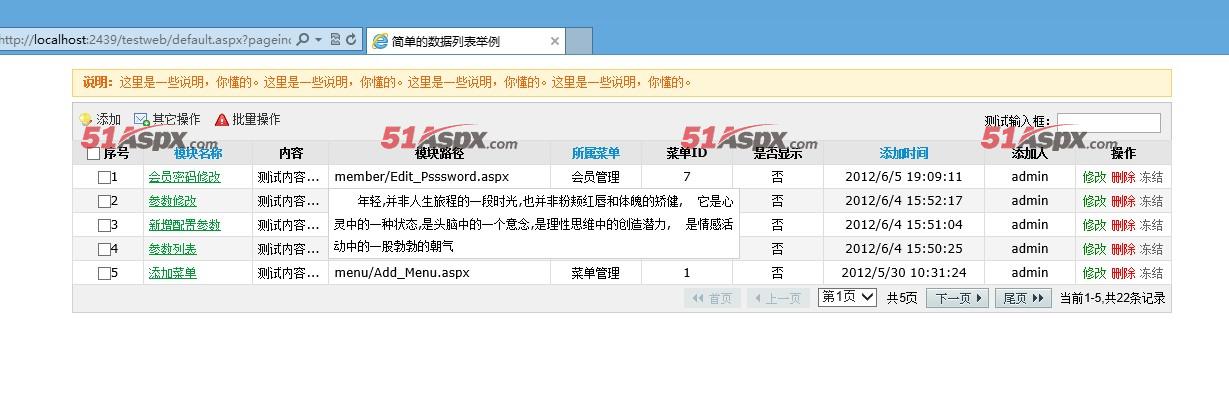Open the 会员密码修改 module link
Screen dimensions: 1229x414
tap(185, 177)
